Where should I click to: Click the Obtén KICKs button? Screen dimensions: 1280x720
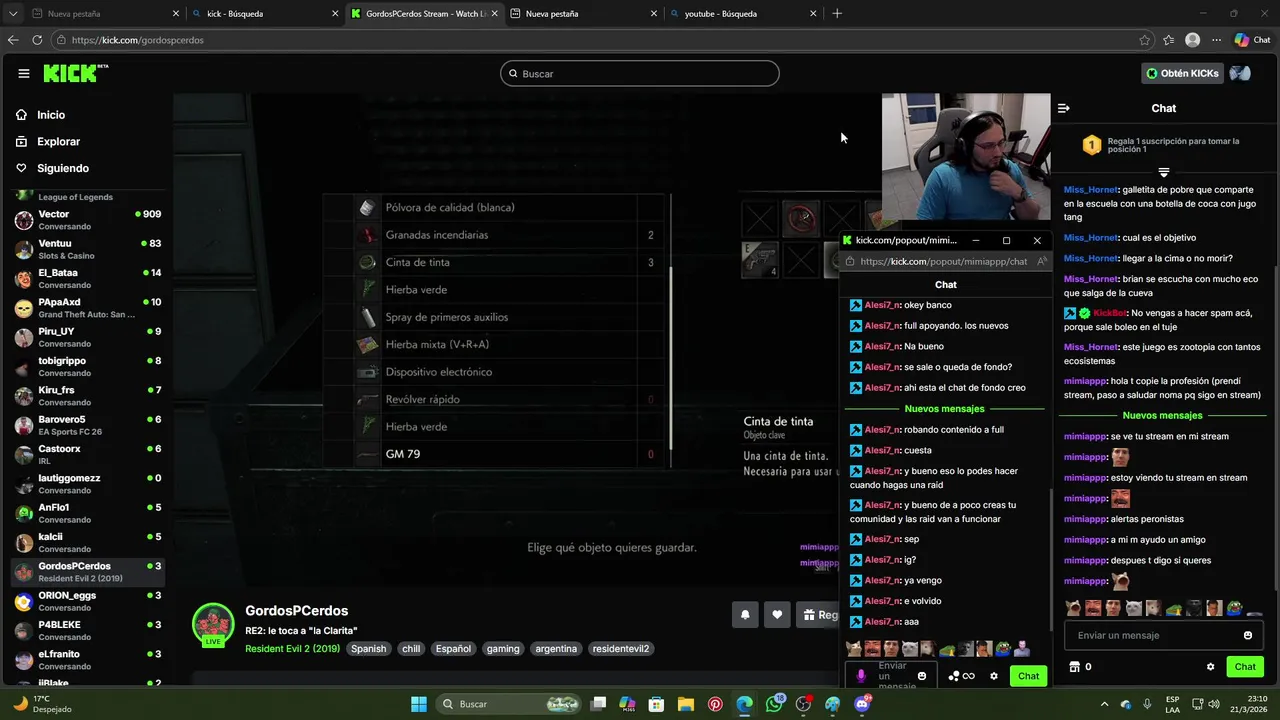pos(1182,73)
